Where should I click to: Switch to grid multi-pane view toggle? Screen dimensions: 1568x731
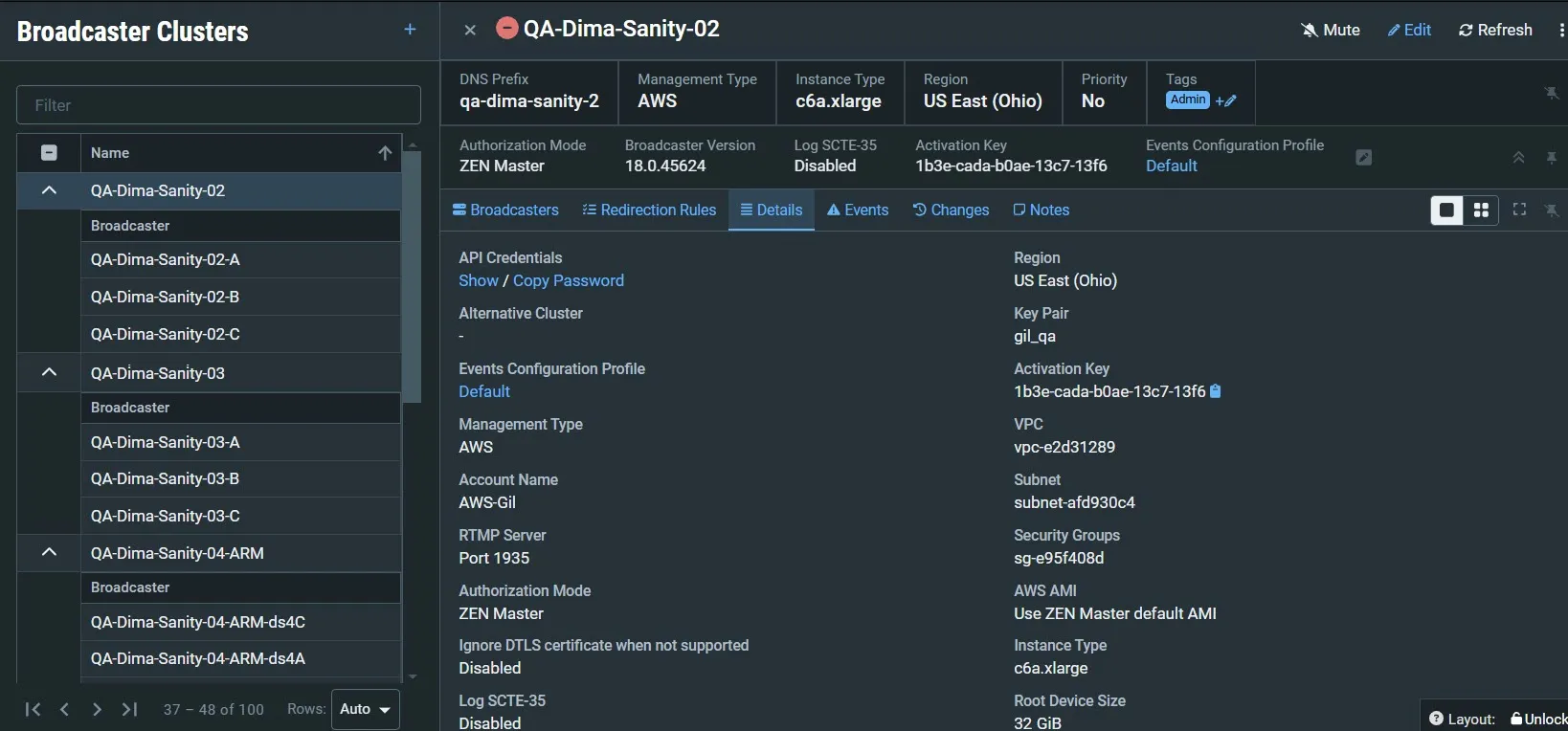coord(1481,210)
